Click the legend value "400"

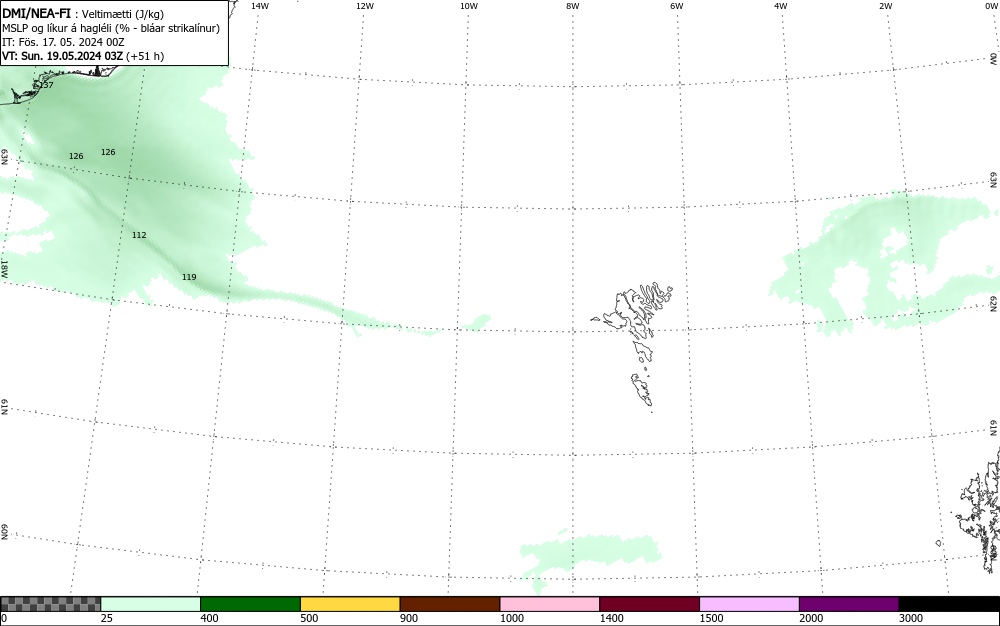209,618
